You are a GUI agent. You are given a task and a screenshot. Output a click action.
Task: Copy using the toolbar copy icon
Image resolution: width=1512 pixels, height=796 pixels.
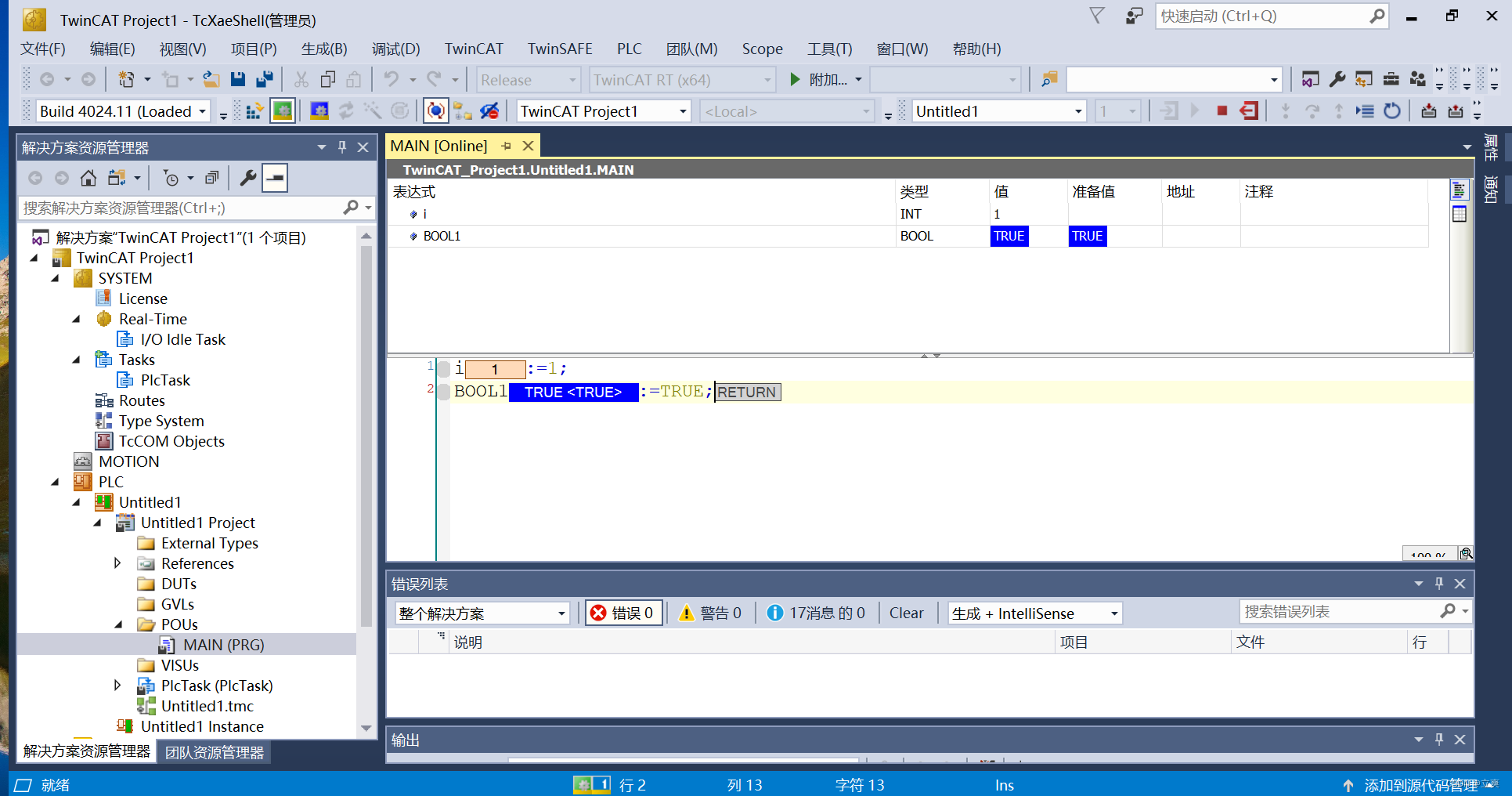click(328, 79)
